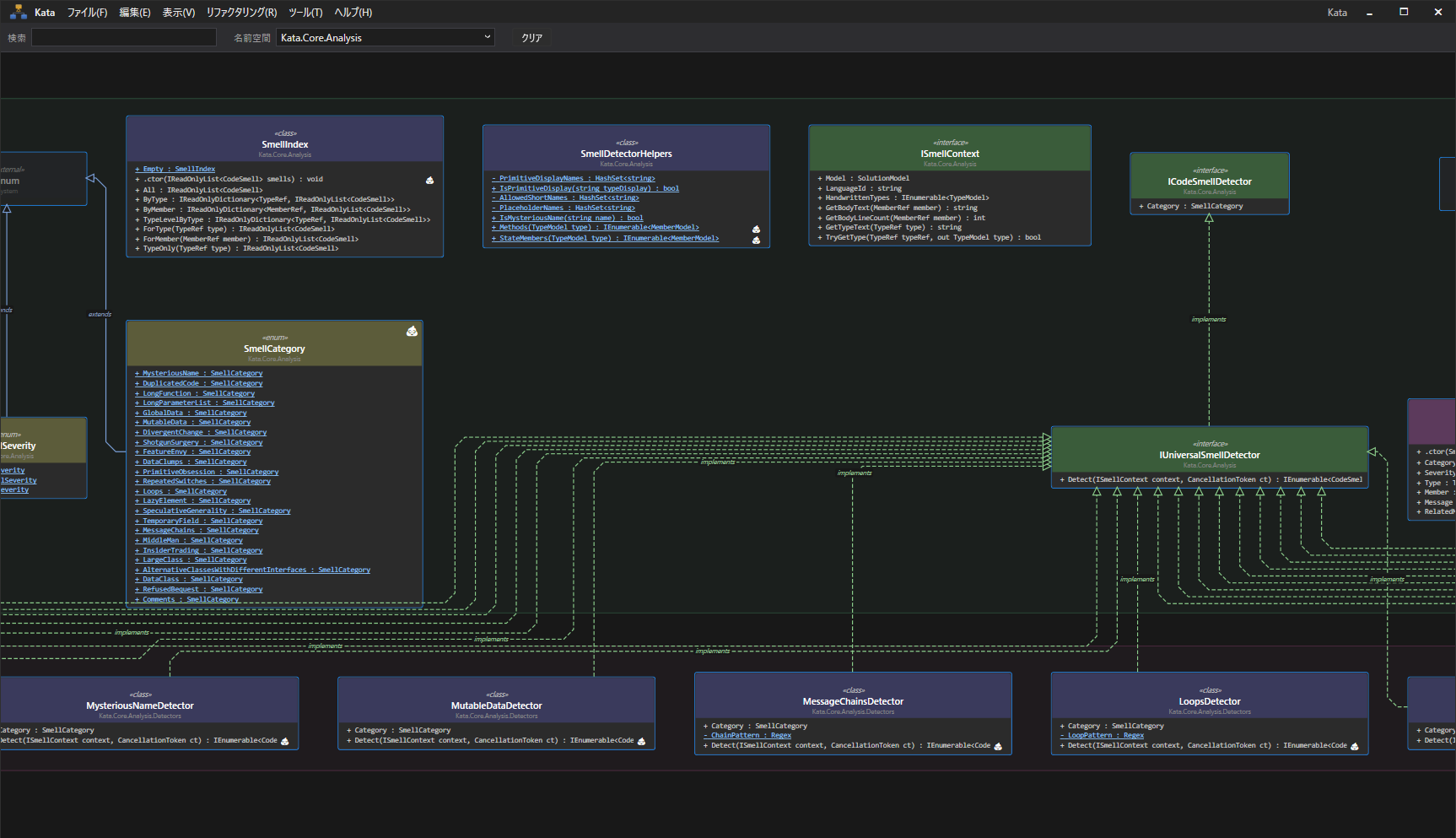The width and height of the screenshot is (1456, 838).
Task: Click 'IsPrimitiveDisplay(string typeDisplay) : bool' member
Action: coord(585,188)
